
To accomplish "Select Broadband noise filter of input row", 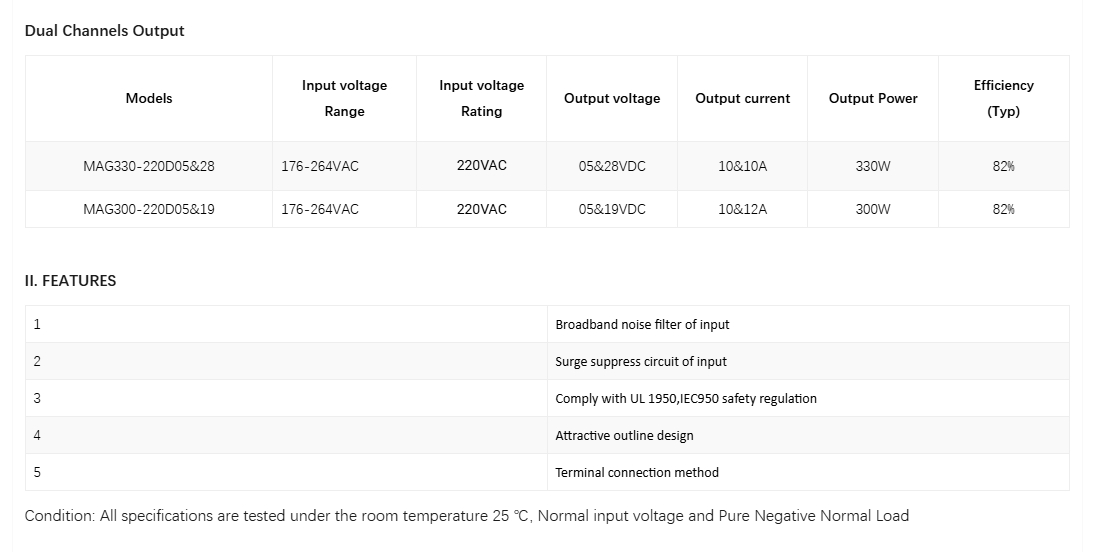I will click(x=547, y=324).
